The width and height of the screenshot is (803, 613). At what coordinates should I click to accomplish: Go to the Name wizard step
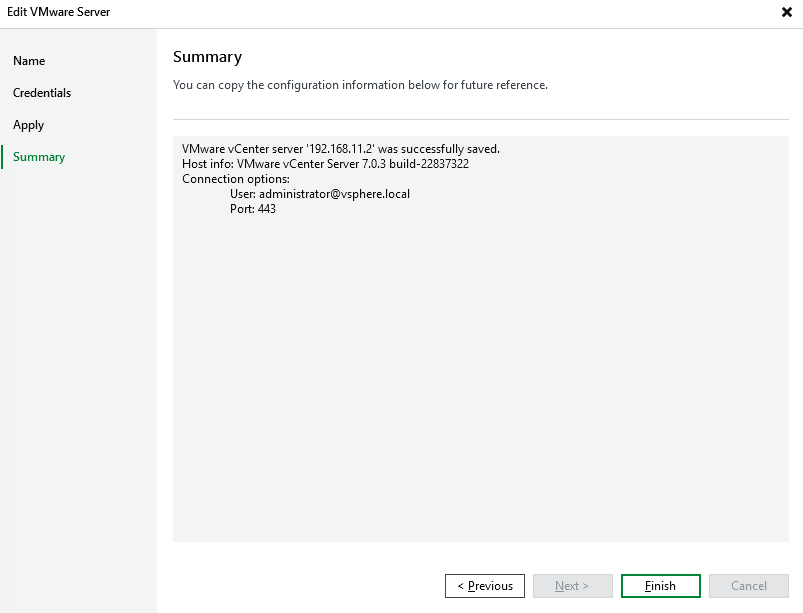point(29,61)
